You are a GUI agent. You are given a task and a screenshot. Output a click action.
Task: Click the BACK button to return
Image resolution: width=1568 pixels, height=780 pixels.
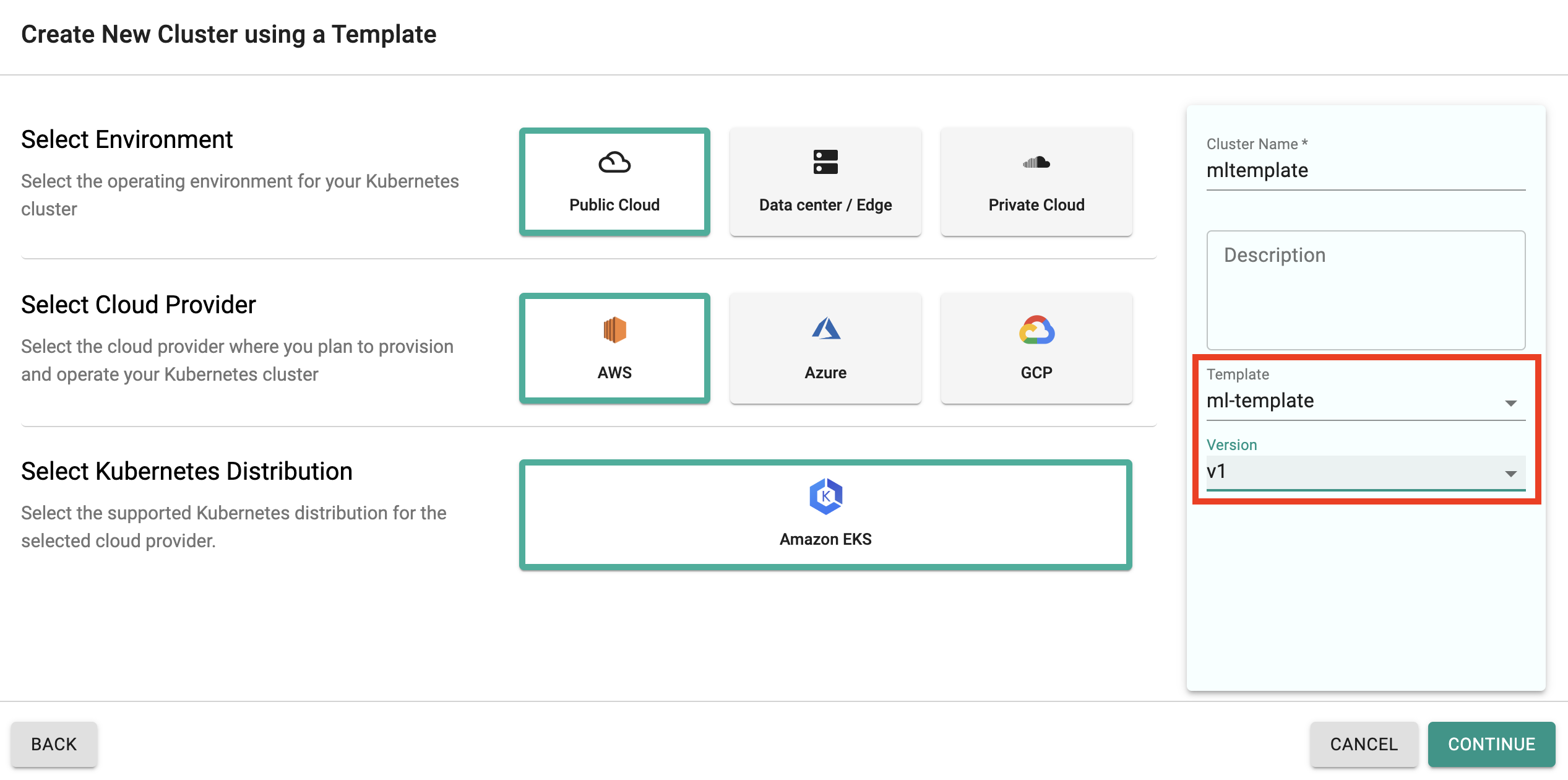pyautogui.click(x=55, y=742)
